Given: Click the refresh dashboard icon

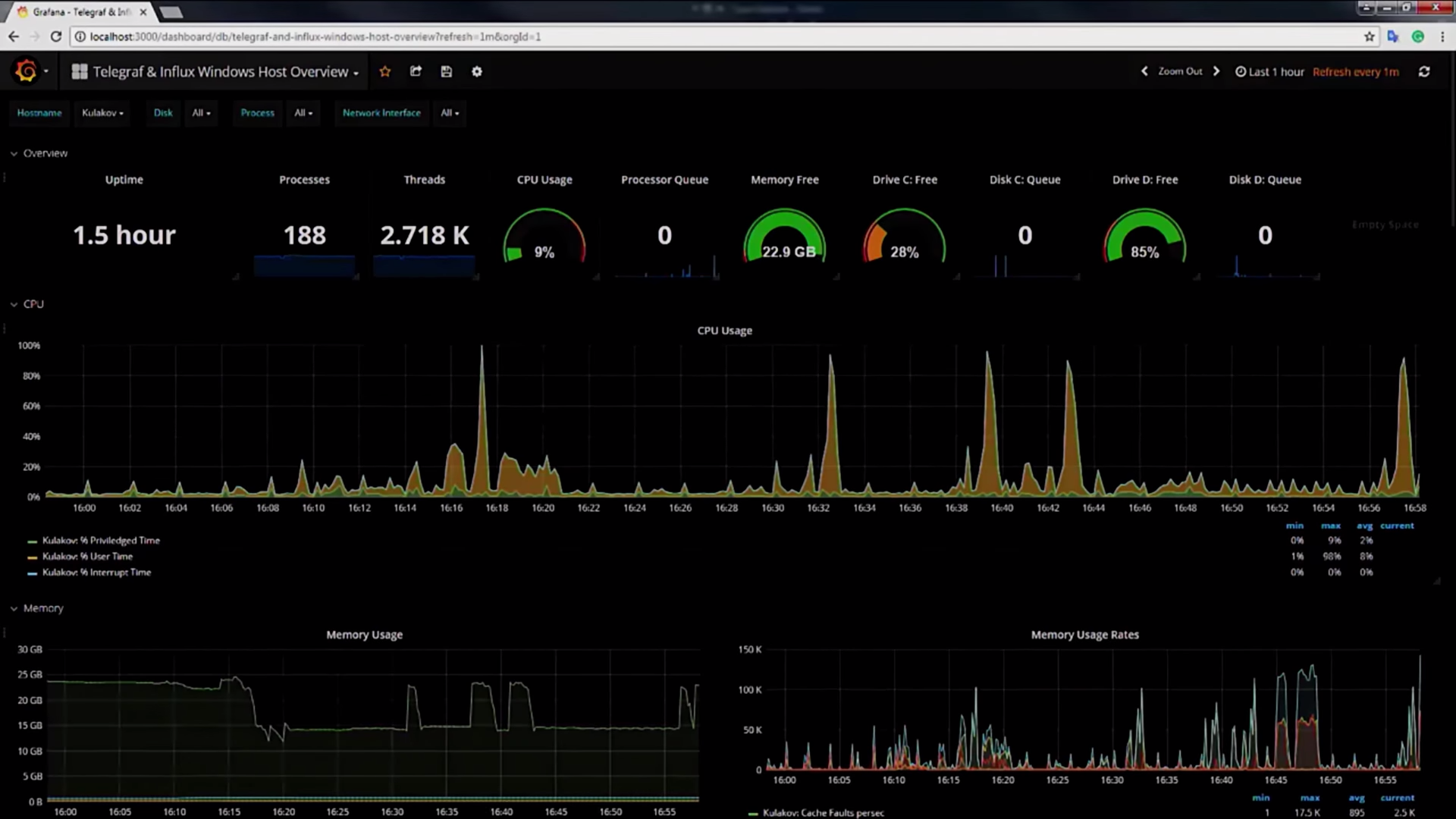Looking at the screenshot, I should [x=1424, y=71].
